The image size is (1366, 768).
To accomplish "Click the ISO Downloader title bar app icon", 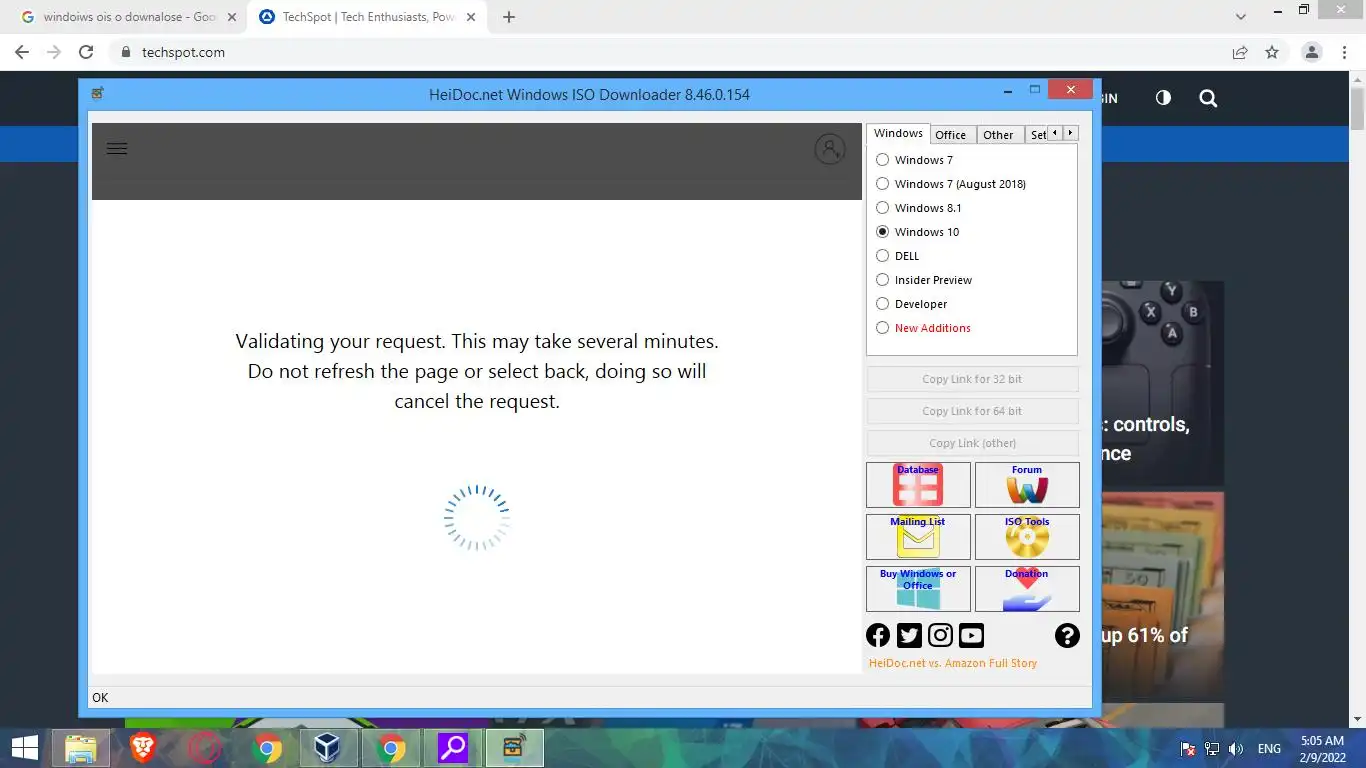I will tap(97, 93).
